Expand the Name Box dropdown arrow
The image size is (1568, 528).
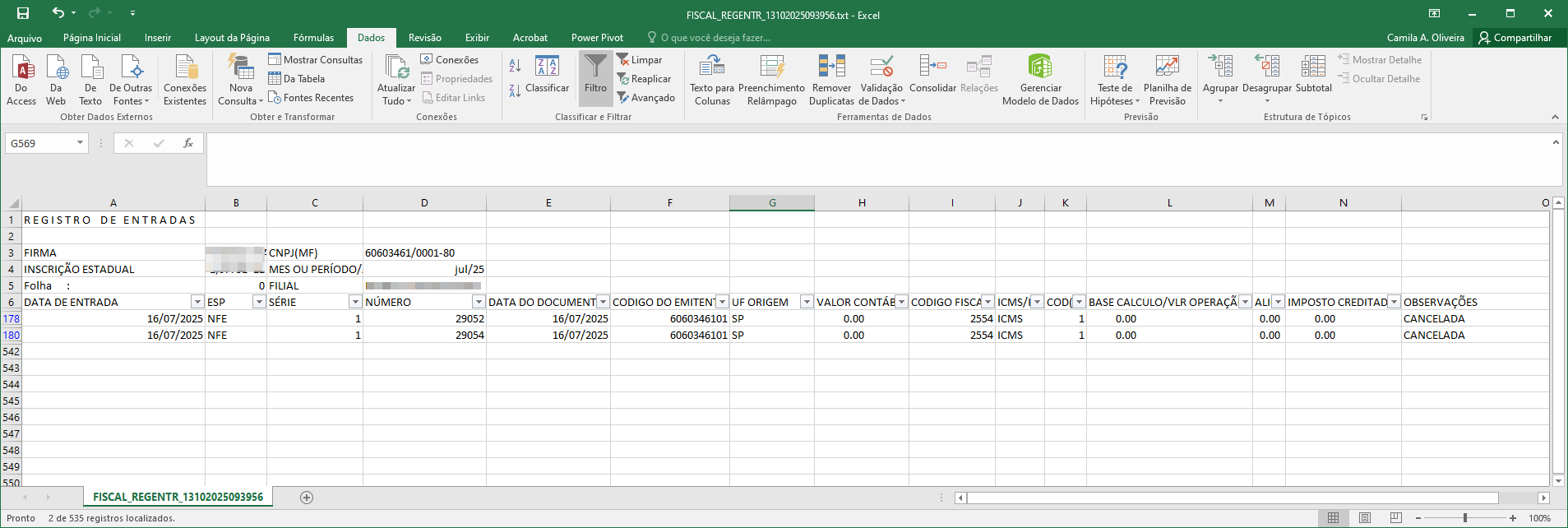click(x=80, y=143)
